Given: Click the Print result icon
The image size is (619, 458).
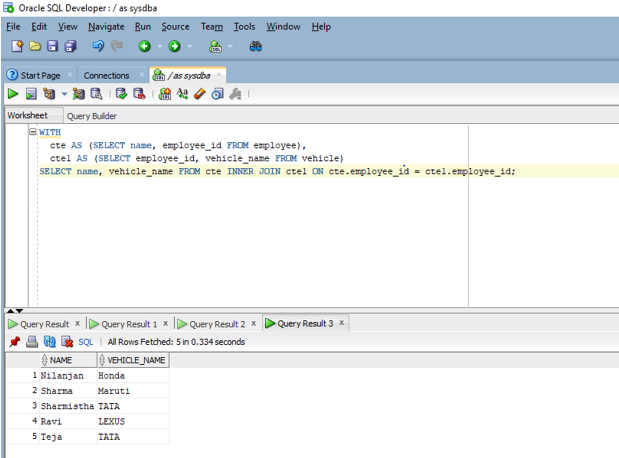Looking at the screenshot, I should [32, 342].
